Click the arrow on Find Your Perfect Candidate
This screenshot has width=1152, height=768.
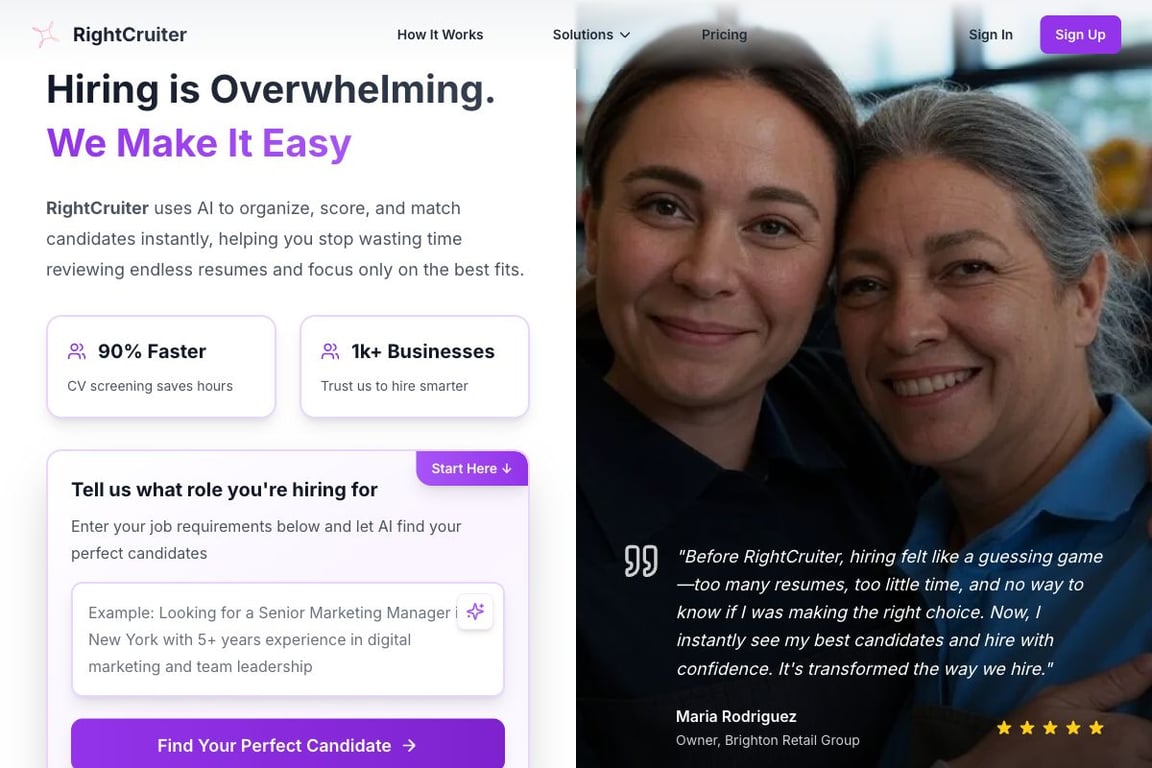409,745
